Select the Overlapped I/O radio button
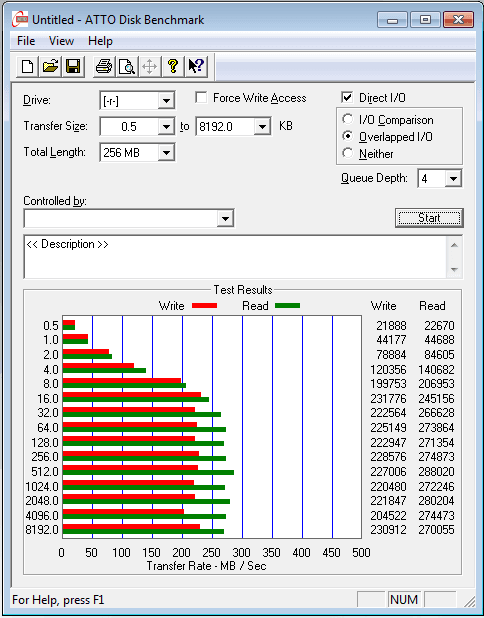This screenshot has width=484, height=618. point(348,136)
